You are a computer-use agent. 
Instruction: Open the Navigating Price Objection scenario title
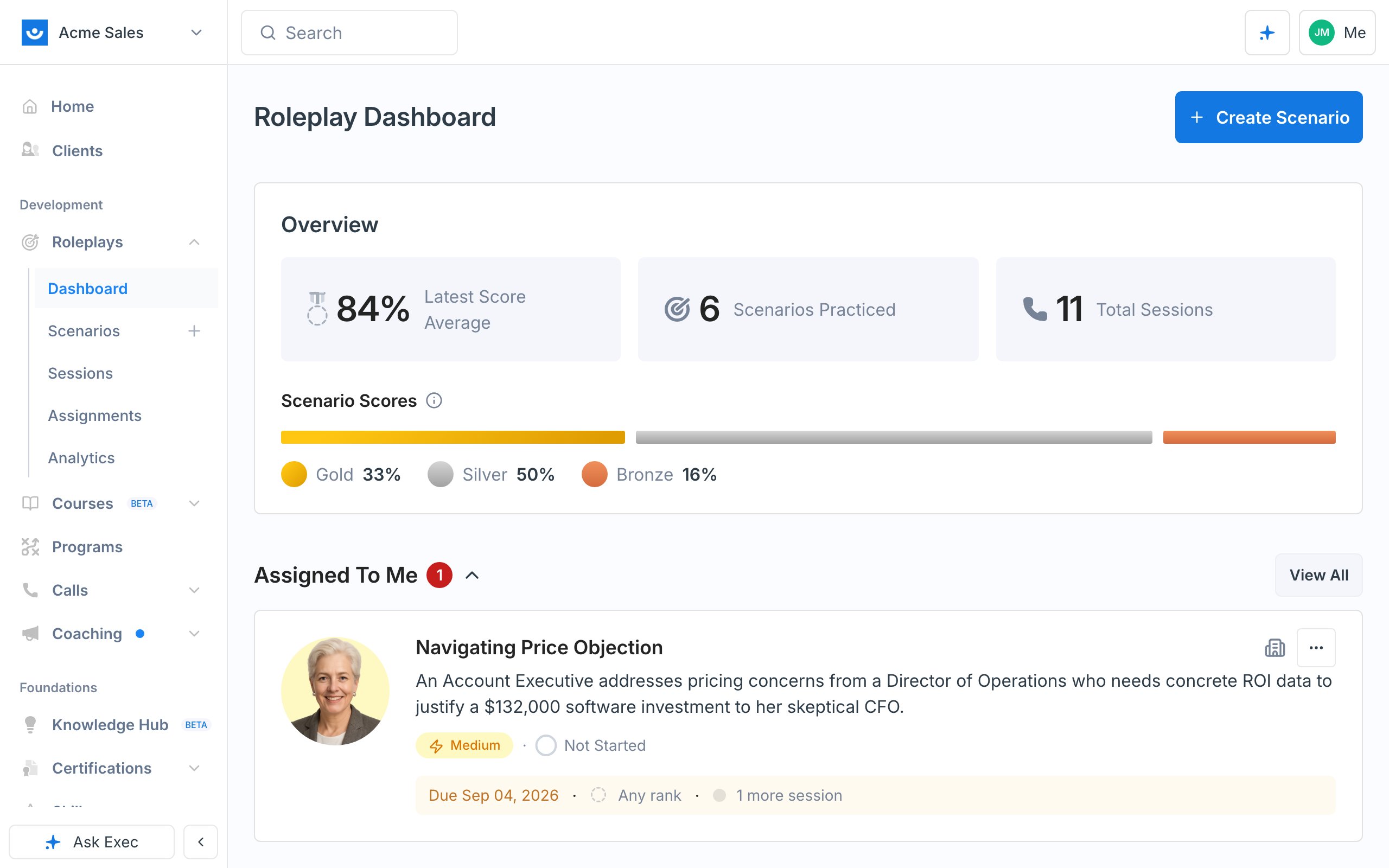[539, 648]
